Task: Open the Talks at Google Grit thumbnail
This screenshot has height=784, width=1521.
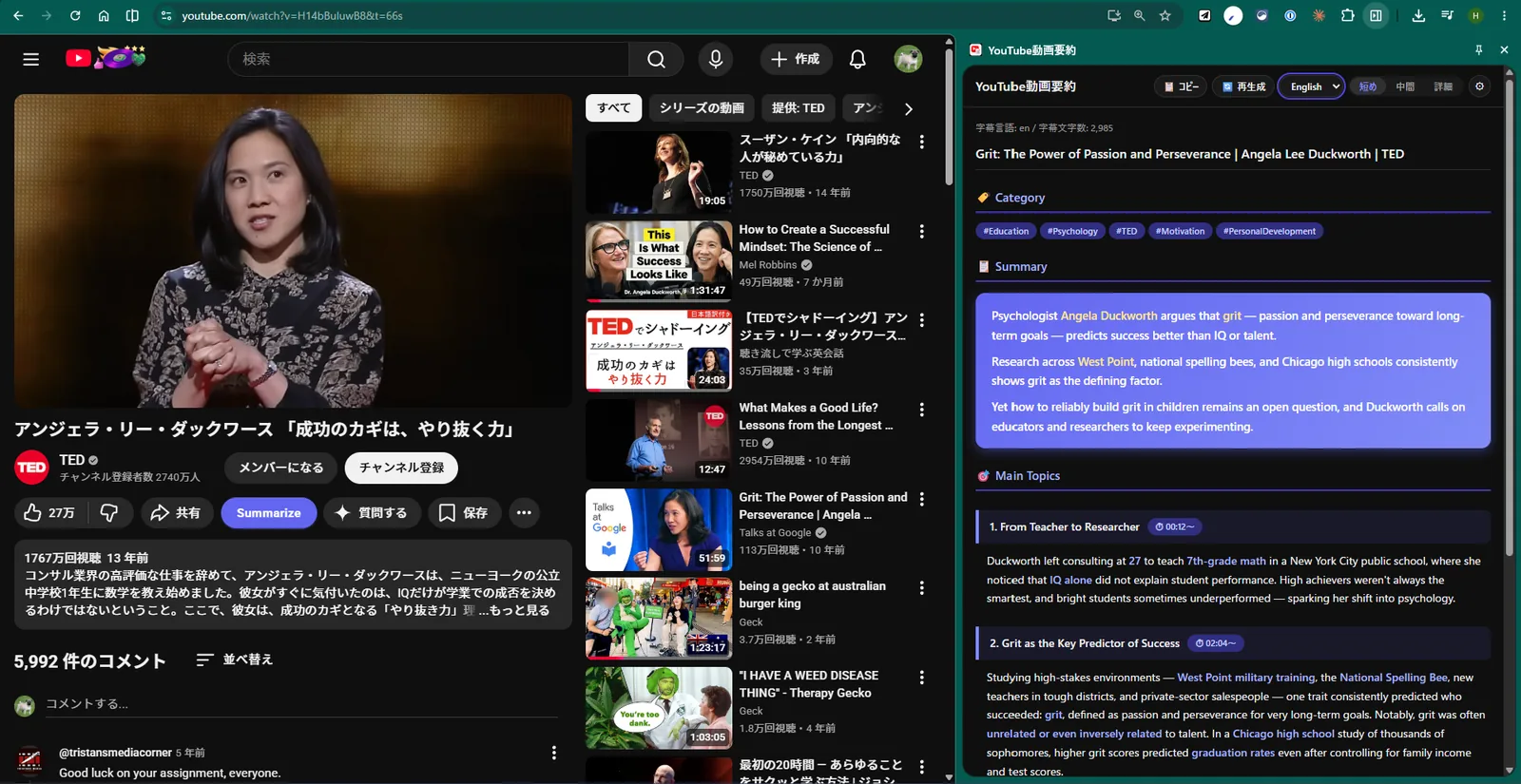Action: (658, 529)
